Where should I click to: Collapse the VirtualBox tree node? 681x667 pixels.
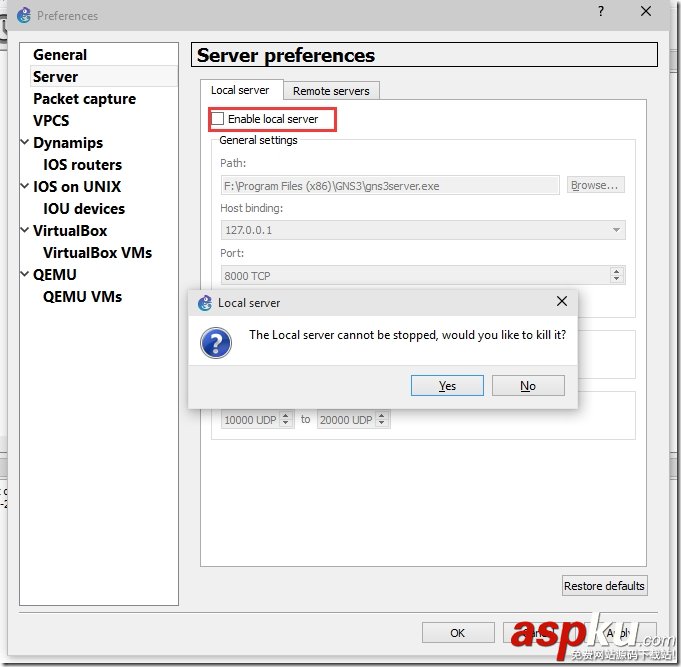tap(25, 230)
